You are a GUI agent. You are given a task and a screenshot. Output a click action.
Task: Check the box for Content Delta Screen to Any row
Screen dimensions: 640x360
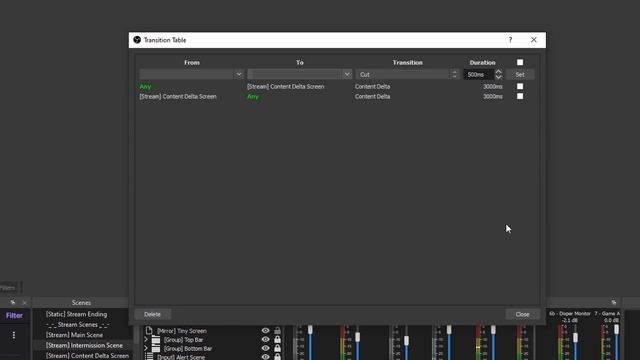tap(520, 96)
